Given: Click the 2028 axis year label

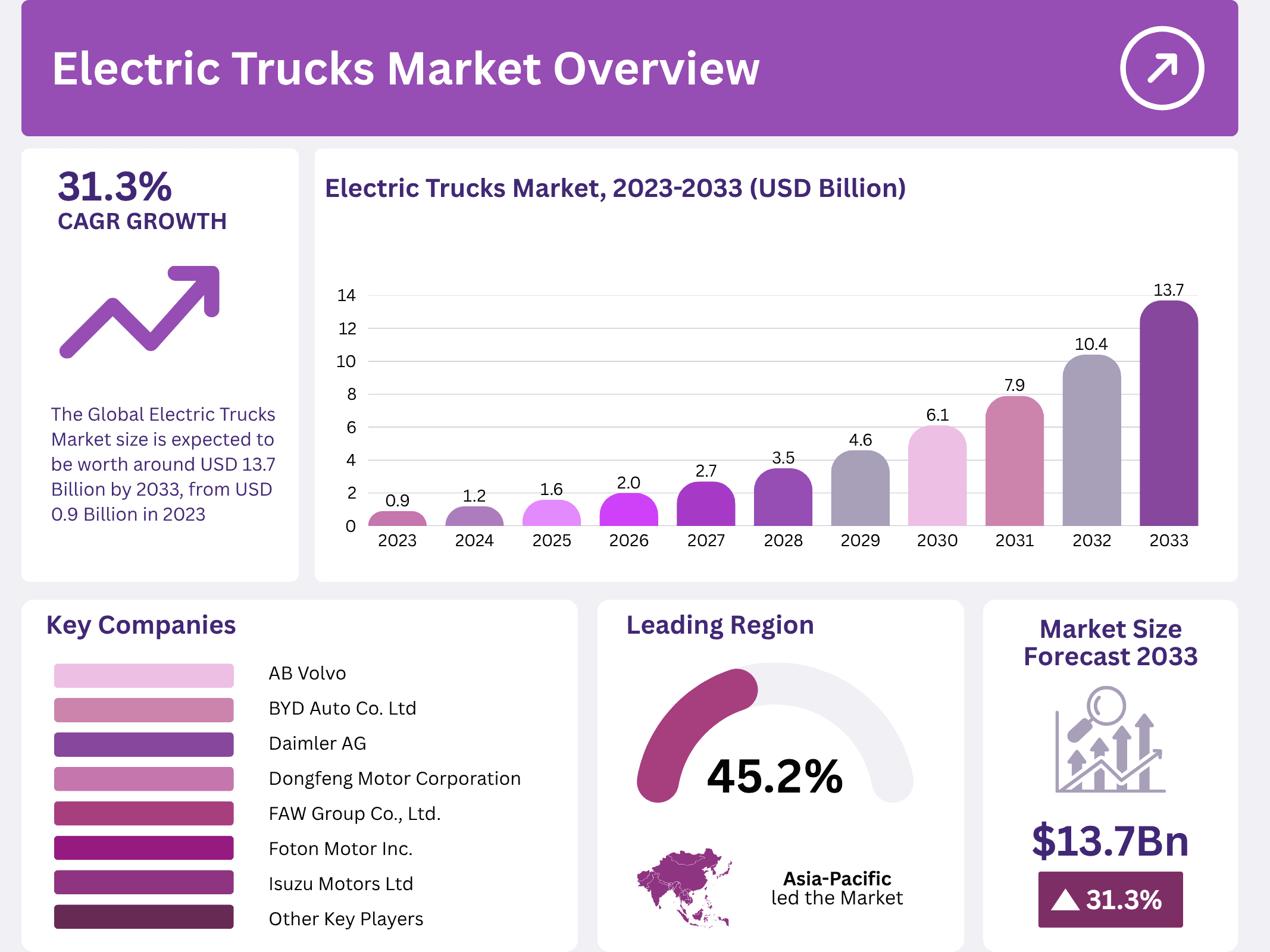Looking at the screenshot, I should point(784,540).
